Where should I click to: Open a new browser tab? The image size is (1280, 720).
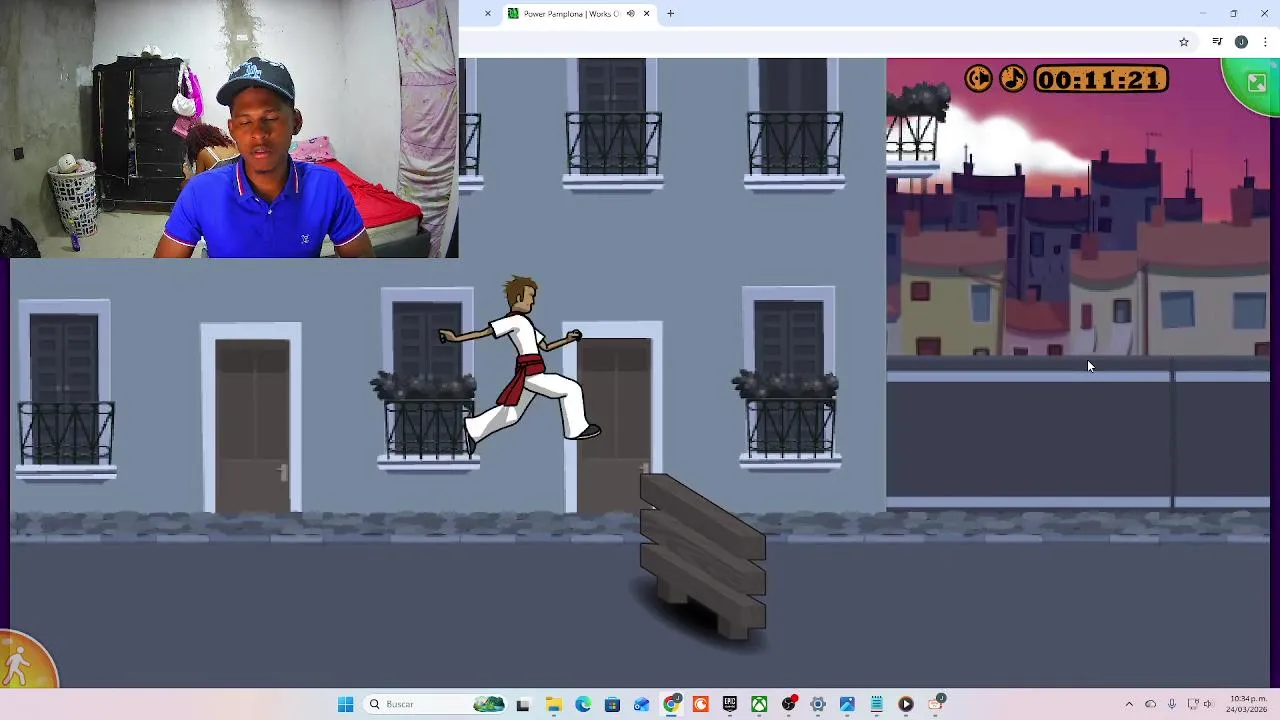click(x=670, y=14)
